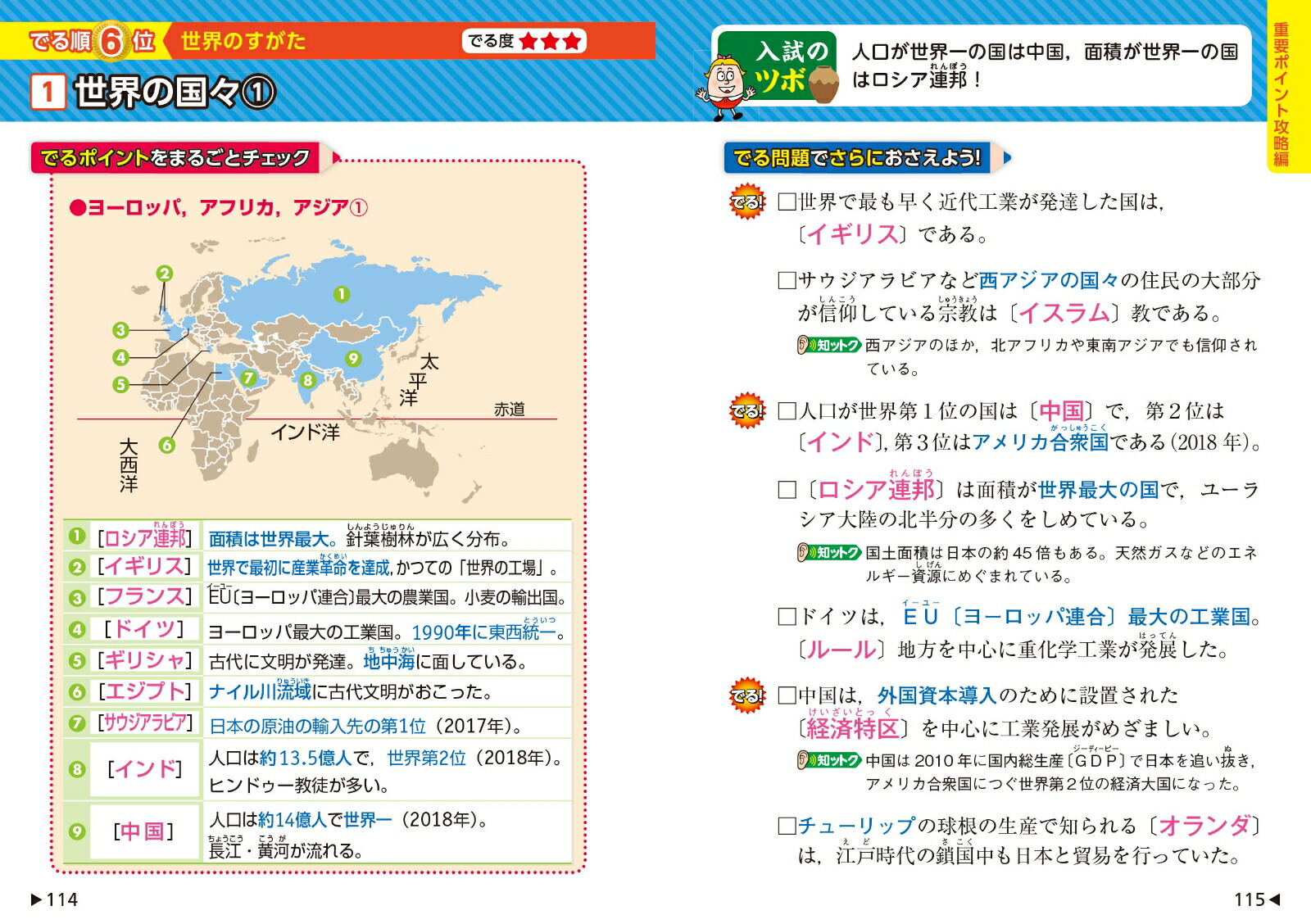Viewport: 1311px width, 924px height.
Task: Click green marker 6 beside Africa on map
Action: (x=167, y=445)
